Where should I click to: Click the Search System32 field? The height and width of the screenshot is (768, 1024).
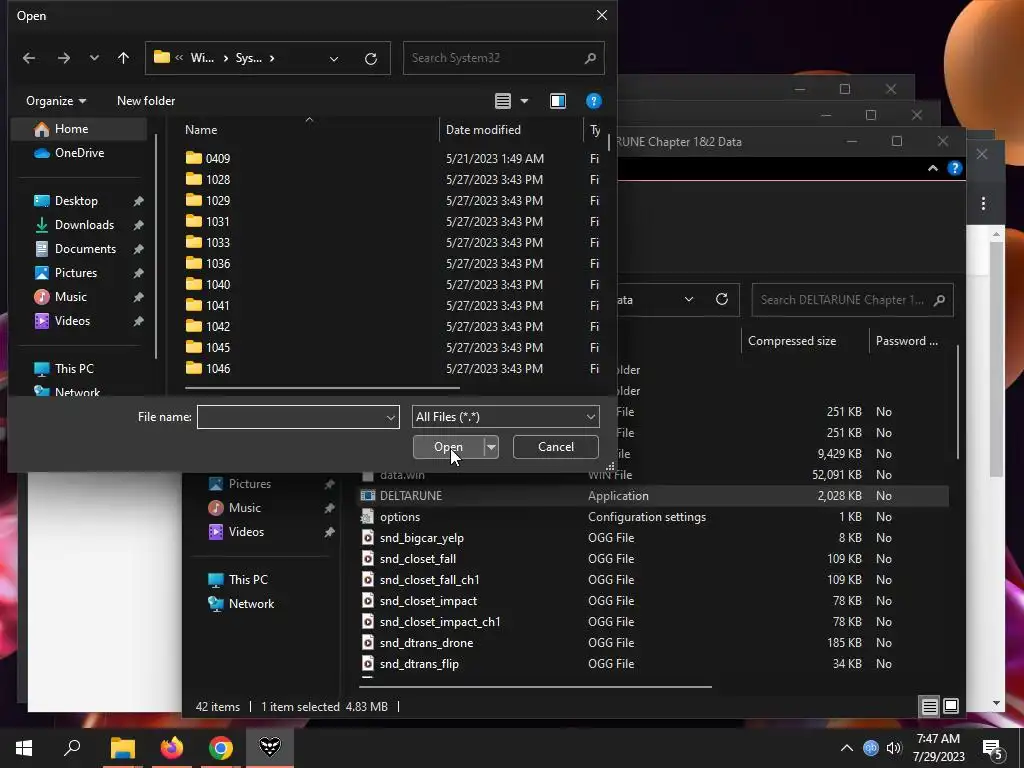click(x=503, y=58)
